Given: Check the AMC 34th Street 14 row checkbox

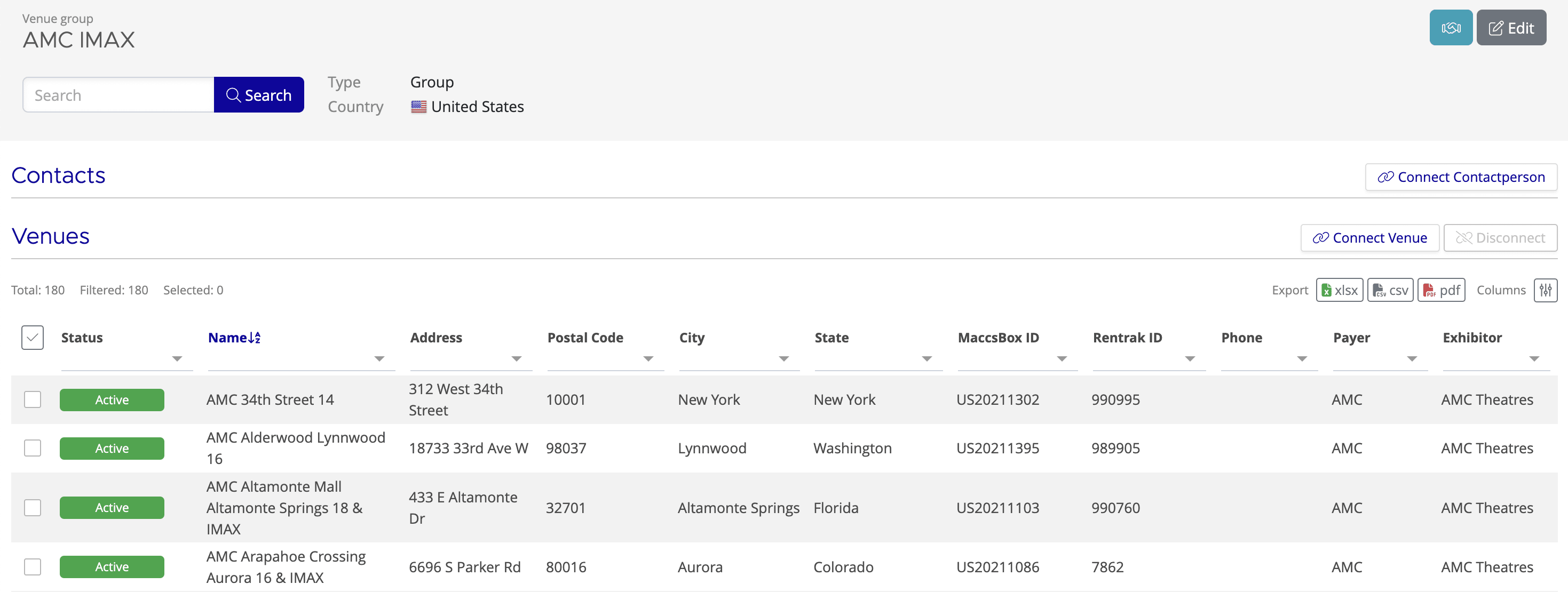Looking at the screenshot, I should pos(32,400).
